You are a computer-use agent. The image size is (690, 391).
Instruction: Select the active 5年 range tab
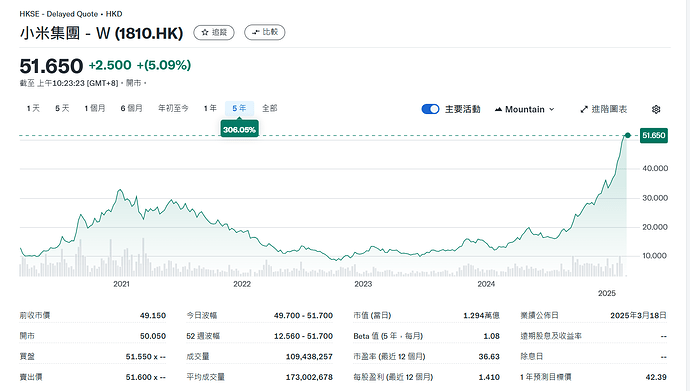[239, 108]
